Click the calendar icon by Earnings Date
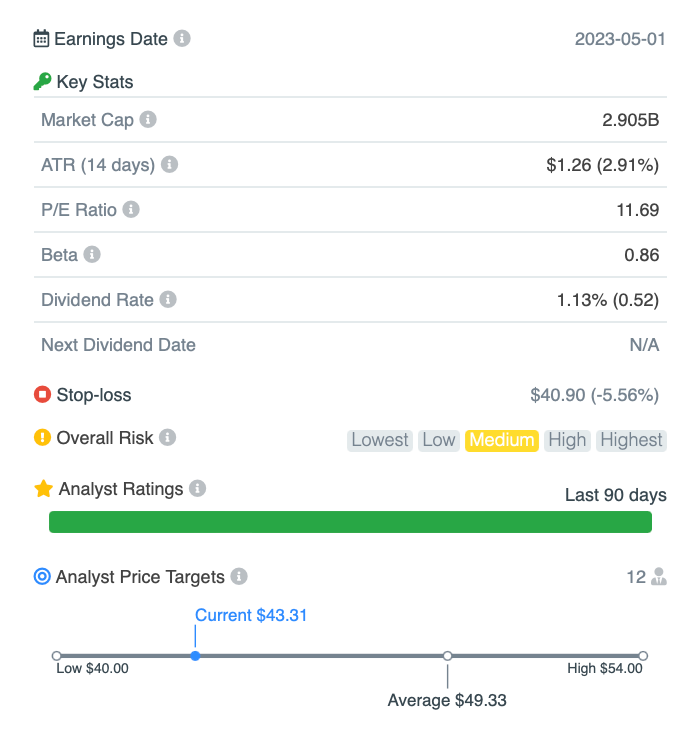 click(x=41, y=38)
